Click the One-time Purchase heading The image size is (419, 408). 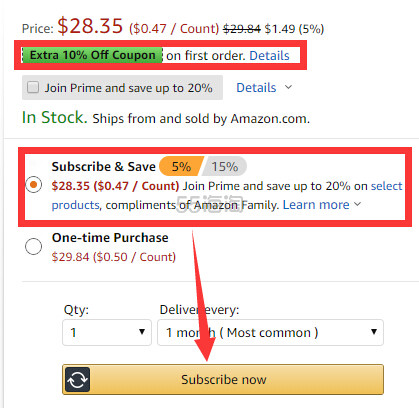pyautogui.click(x=110, y=238)
